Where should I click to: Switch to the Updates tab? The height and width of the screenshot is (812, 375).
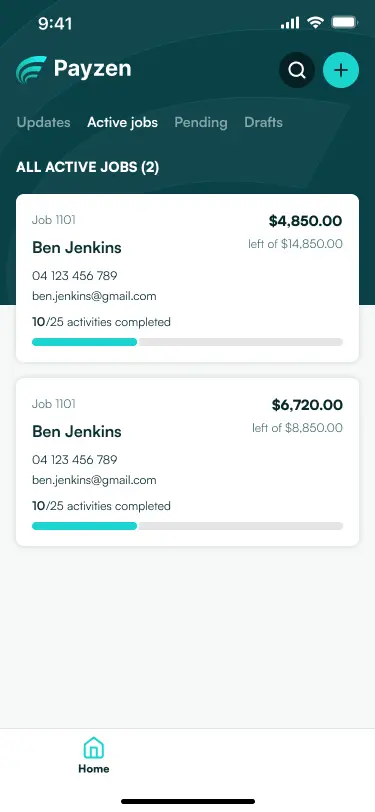(x=44, y=123)
